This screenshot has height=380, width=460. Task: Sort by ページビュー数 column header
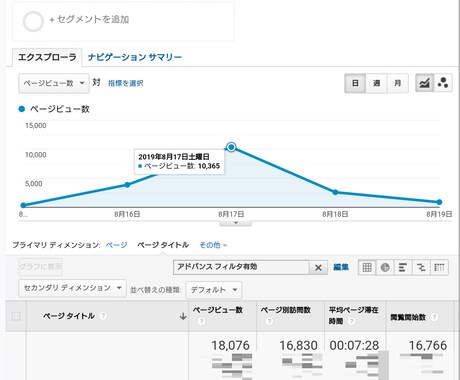218,310
